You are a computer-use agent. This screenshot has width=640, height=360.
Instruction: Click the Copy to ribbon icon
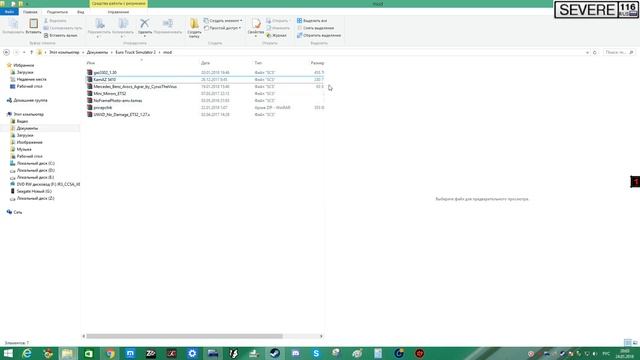pos(123,28)
